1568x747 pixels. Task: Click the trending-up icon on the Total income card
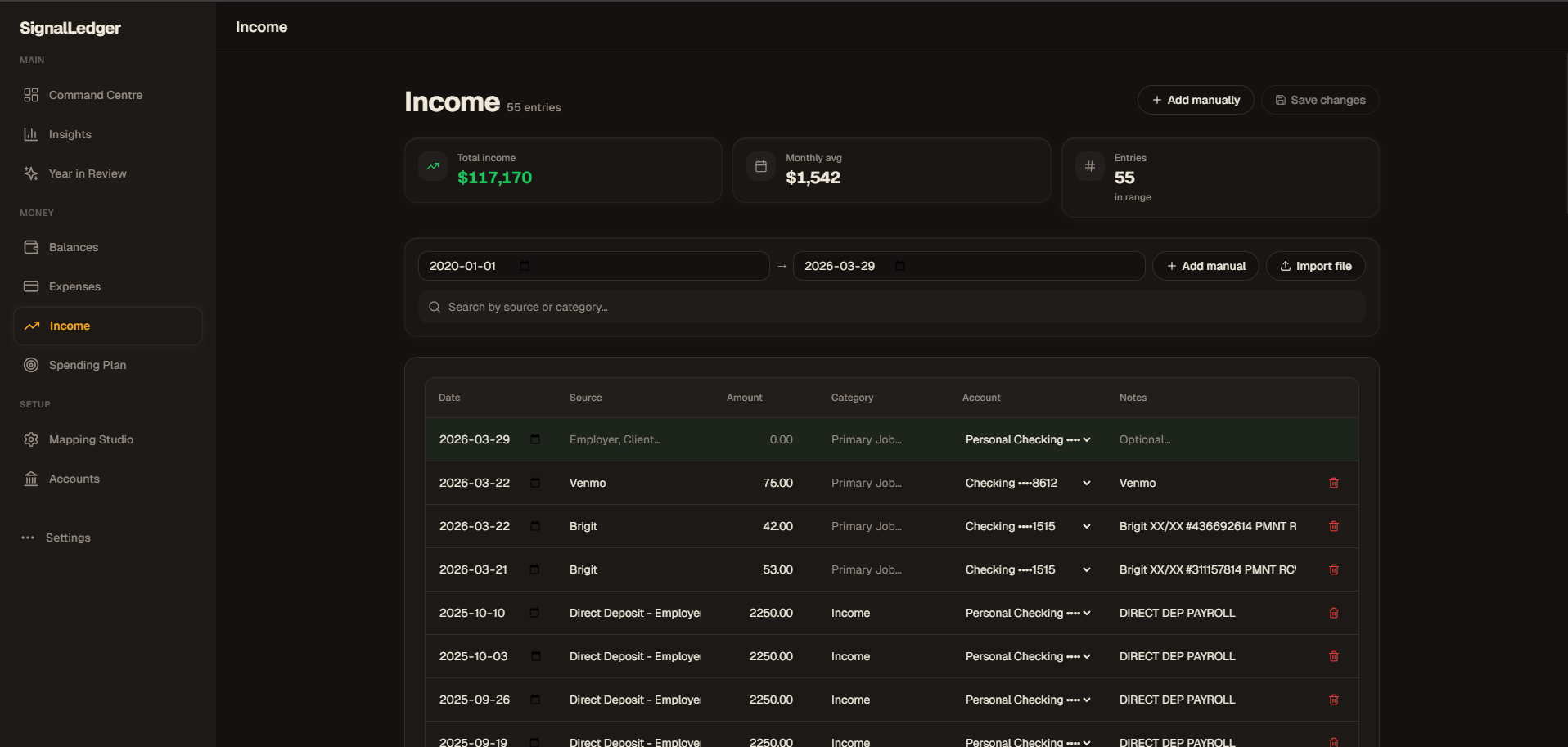point(433,166)
